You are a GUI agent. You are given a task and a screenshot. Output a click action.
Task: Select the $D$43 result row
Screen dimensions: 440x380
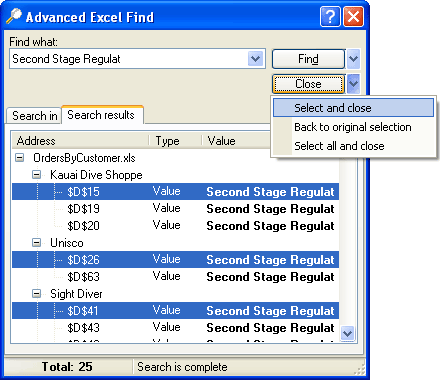pos(176,328)
